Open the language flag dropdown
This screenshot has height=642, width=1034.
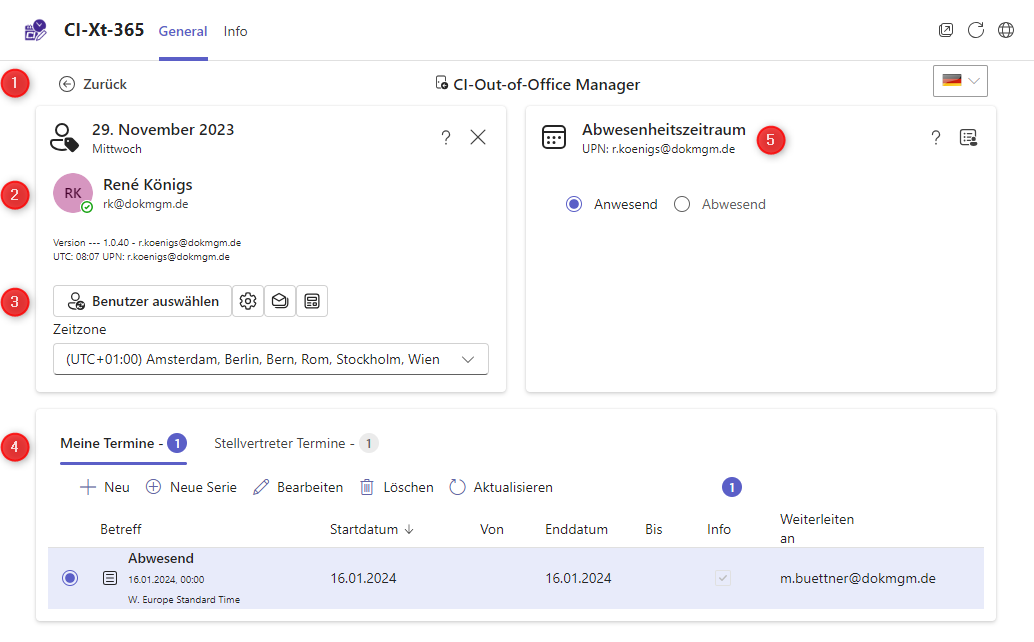960,81
